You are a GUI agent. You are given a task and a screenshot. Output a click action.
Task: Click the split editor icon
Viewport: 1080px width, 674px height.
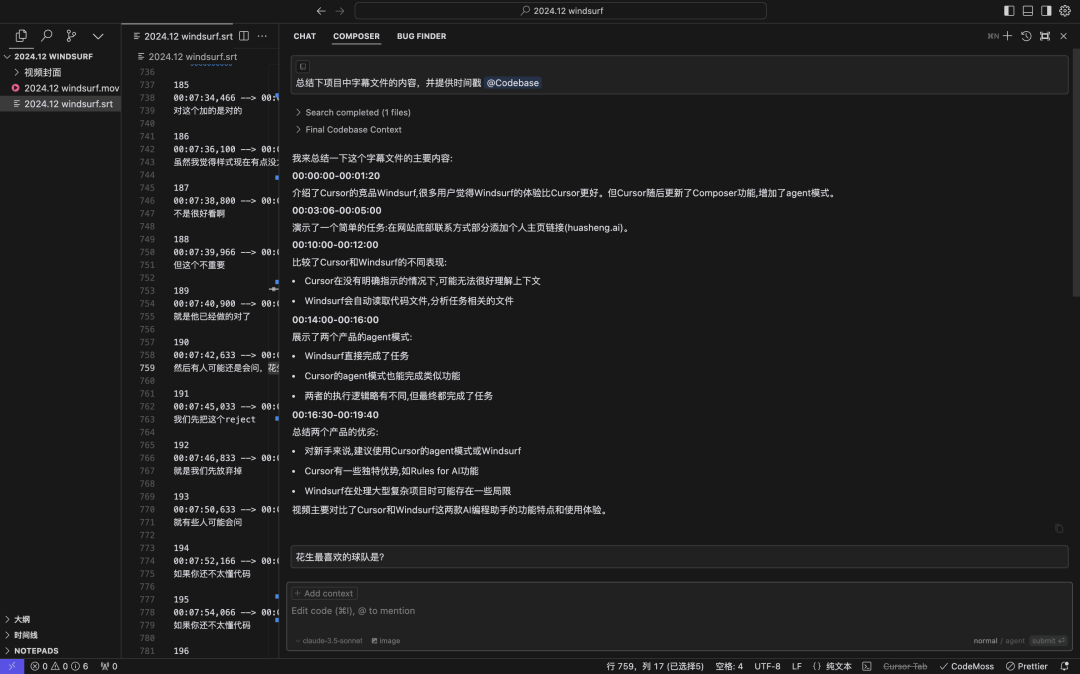point(244,36)
